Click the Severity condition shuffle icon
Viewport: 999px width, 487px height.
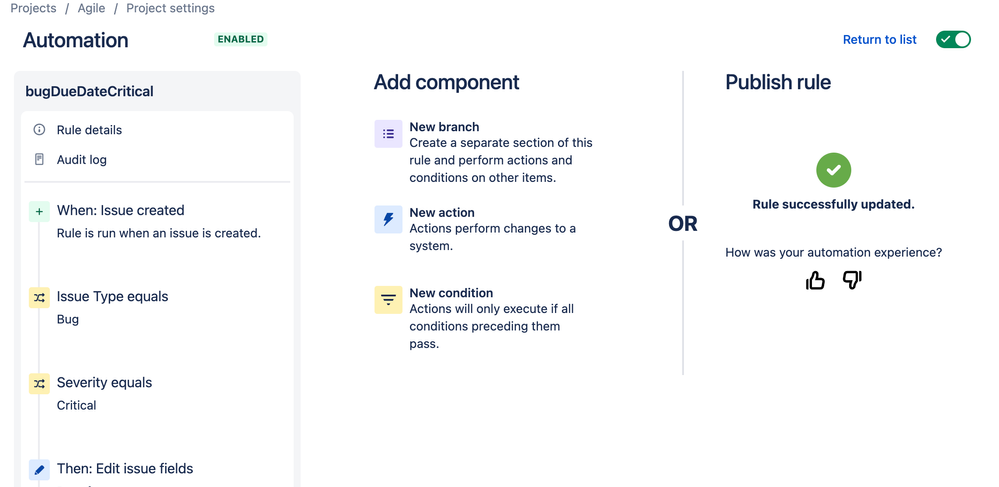[39, 383]
